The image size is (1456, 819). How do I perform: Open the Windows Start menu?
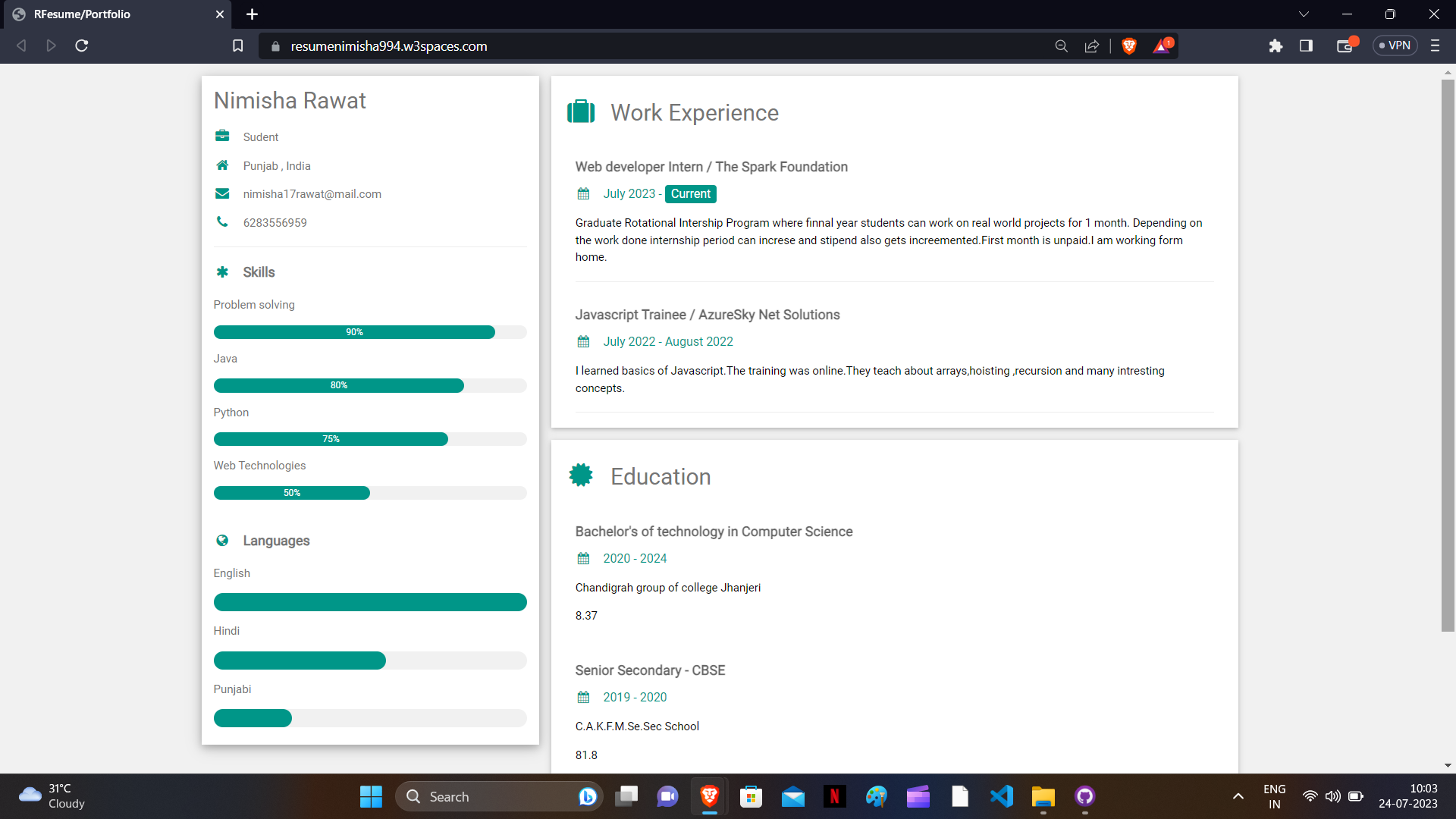[x=371, y=796]
